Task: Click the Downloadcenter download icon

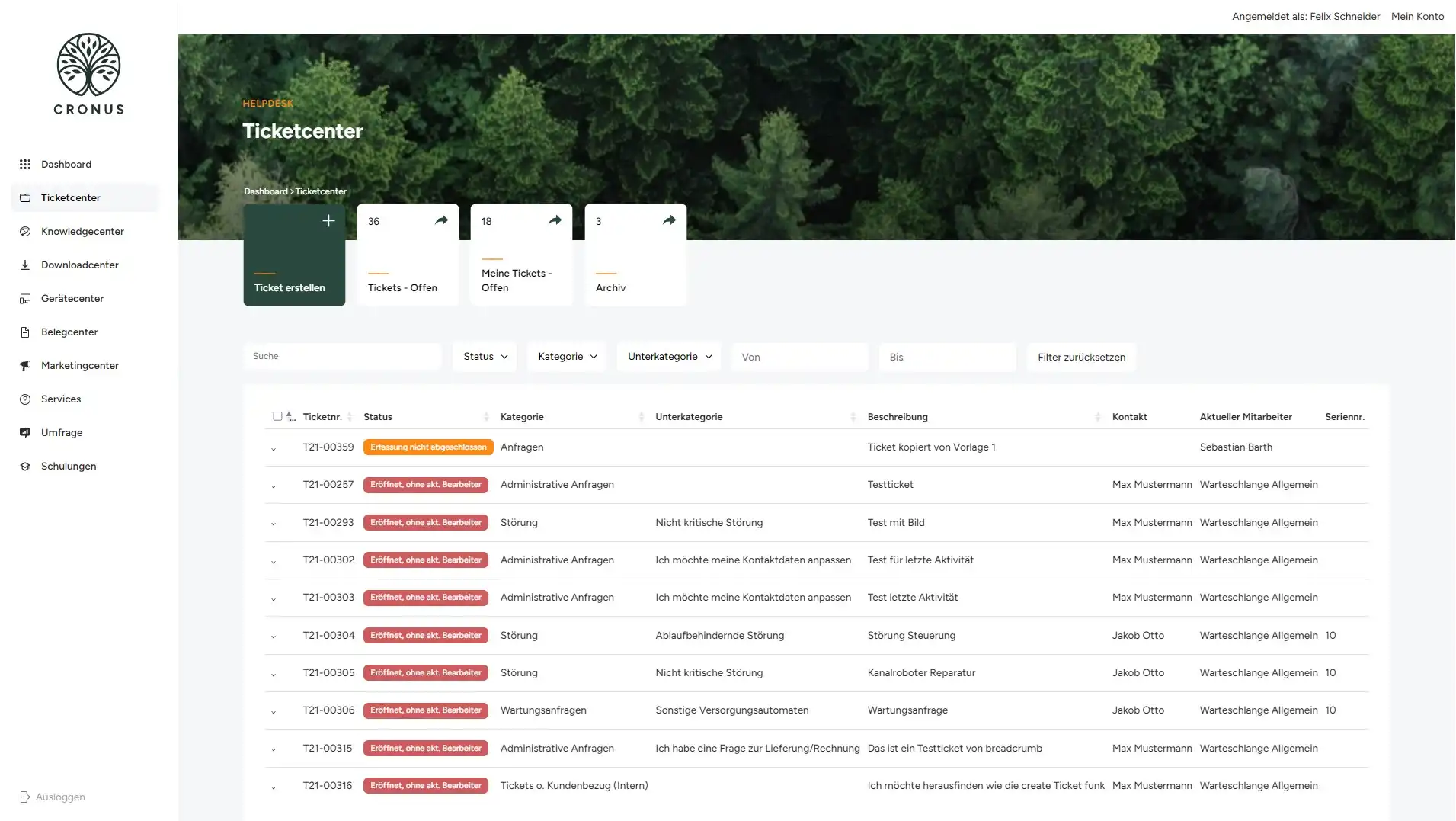Action: [25, 265]
